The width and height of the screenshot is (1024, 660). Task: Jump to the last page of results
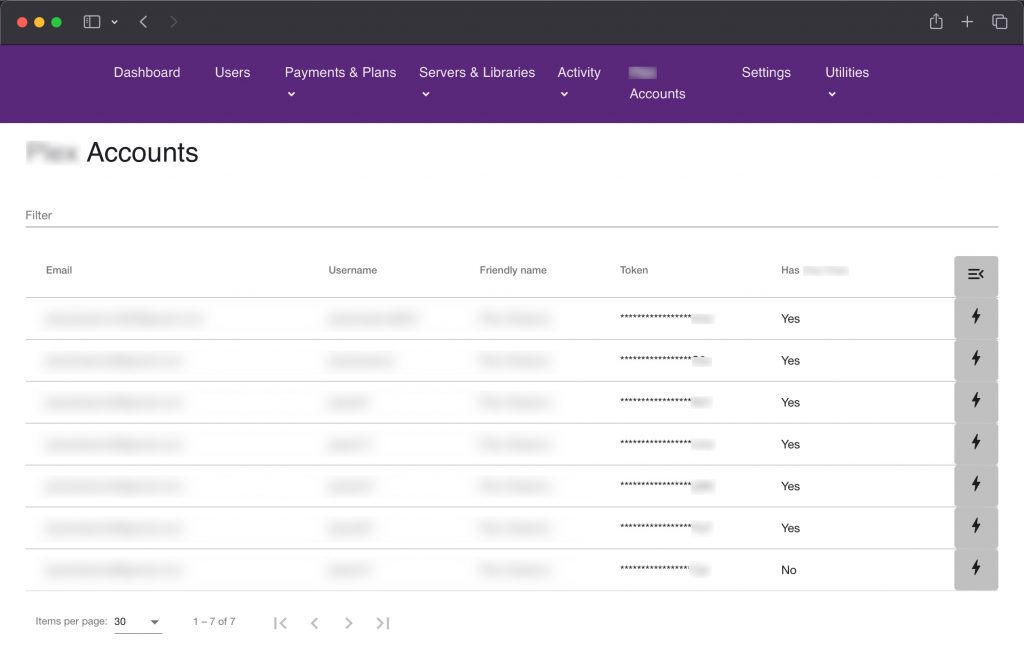point(382,623)
